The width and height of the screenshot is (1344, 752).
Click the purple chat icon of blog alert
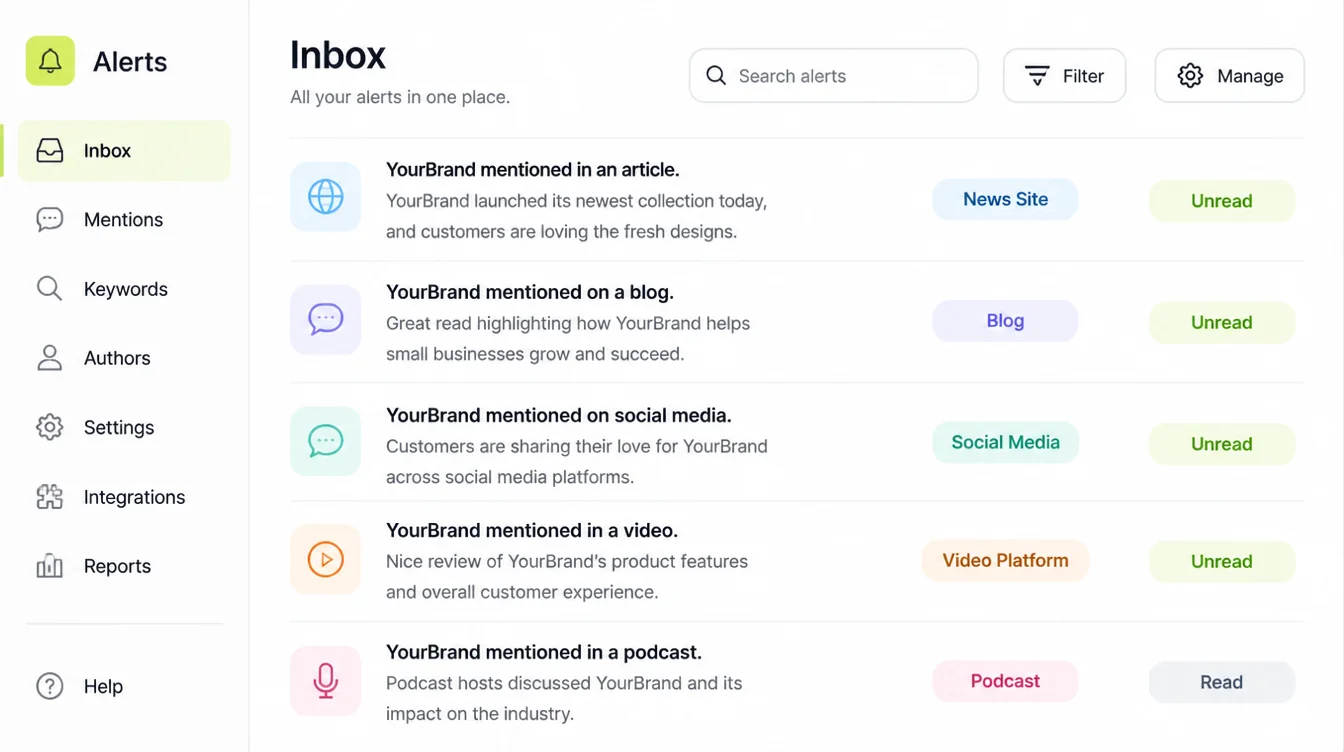click(326, 320)
